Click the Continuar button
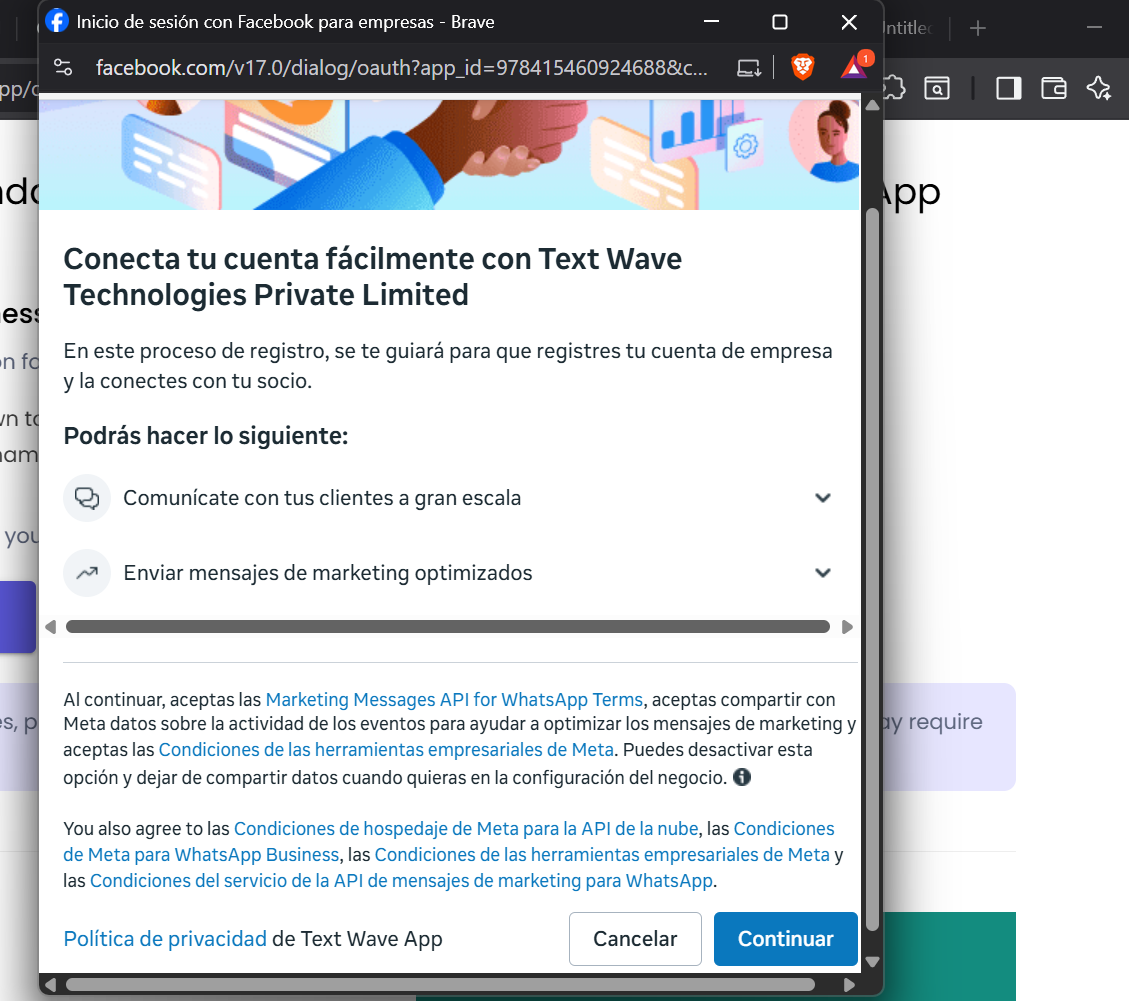This screenshot has height=1001, width=1129. (785, 939)
